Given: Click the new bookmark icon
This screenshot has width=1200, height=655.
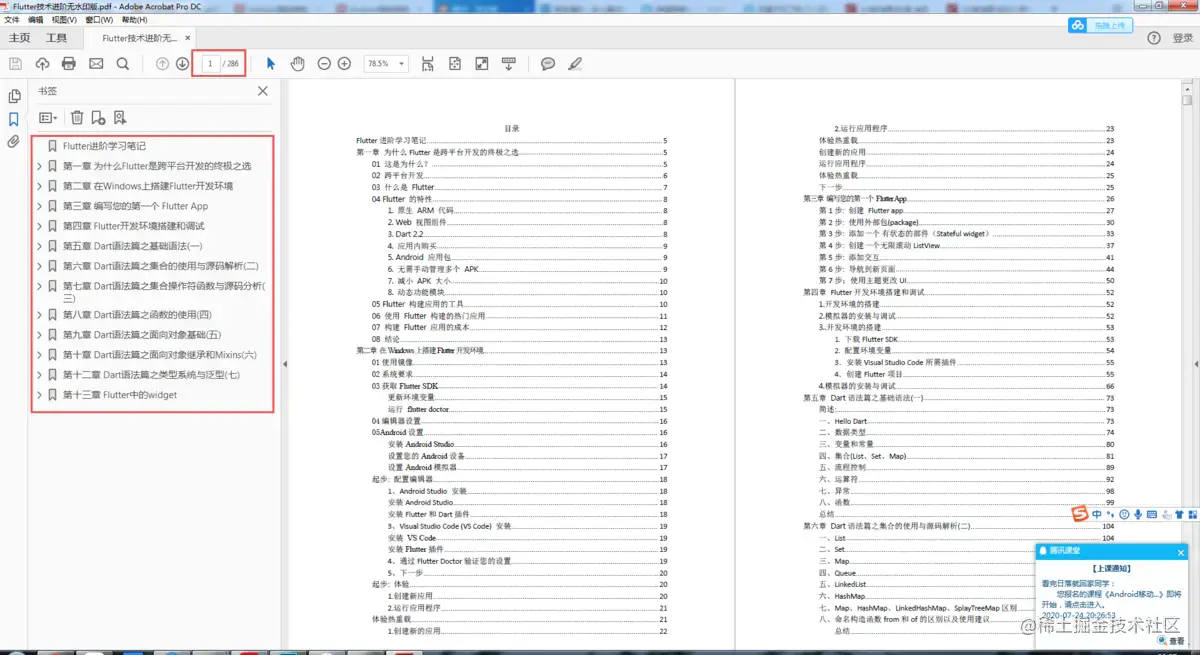Looking at the screenshot, I should pyautogui.click(x=98, y=118).
